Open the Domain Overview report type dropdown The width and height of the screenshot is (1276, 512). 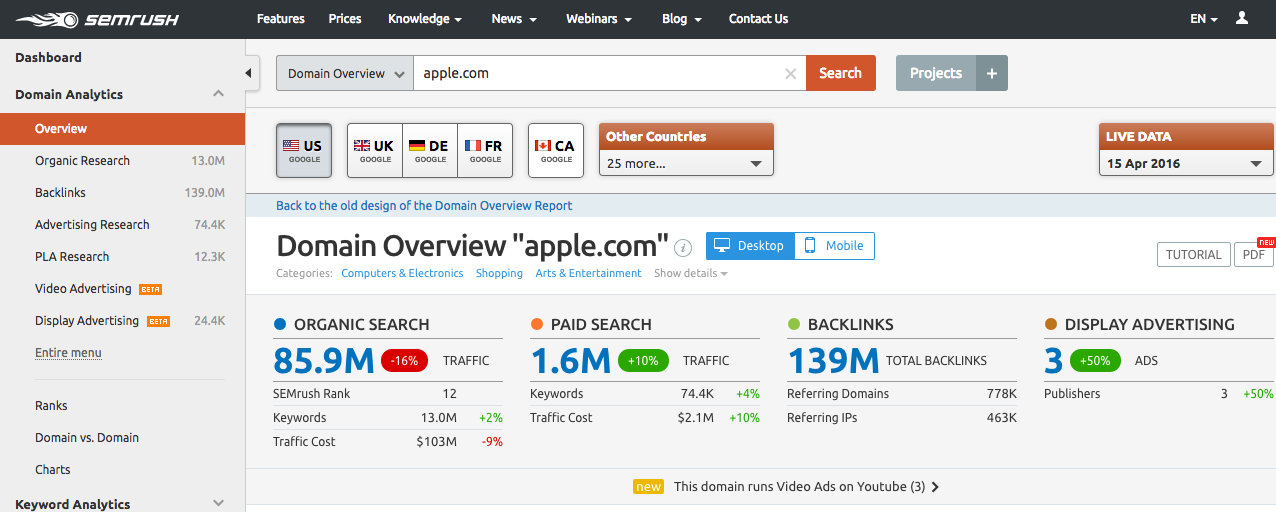(345, 73)
